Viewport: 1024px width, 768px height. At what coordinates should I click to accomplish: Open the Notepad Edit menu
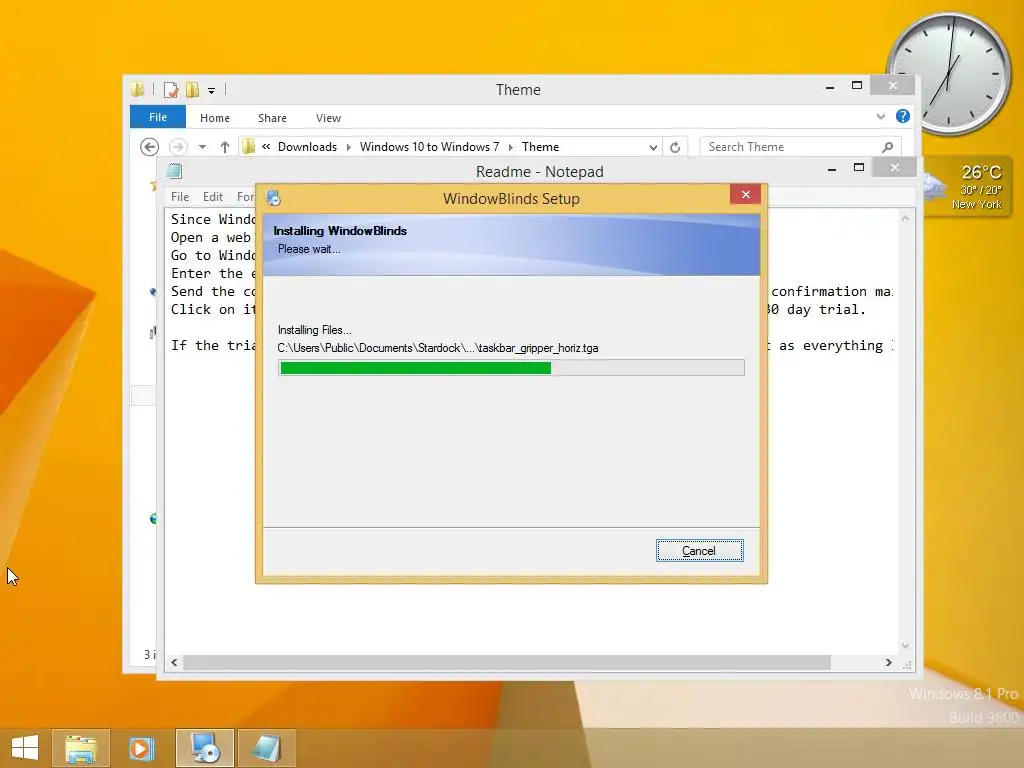(x=213, y=197)
